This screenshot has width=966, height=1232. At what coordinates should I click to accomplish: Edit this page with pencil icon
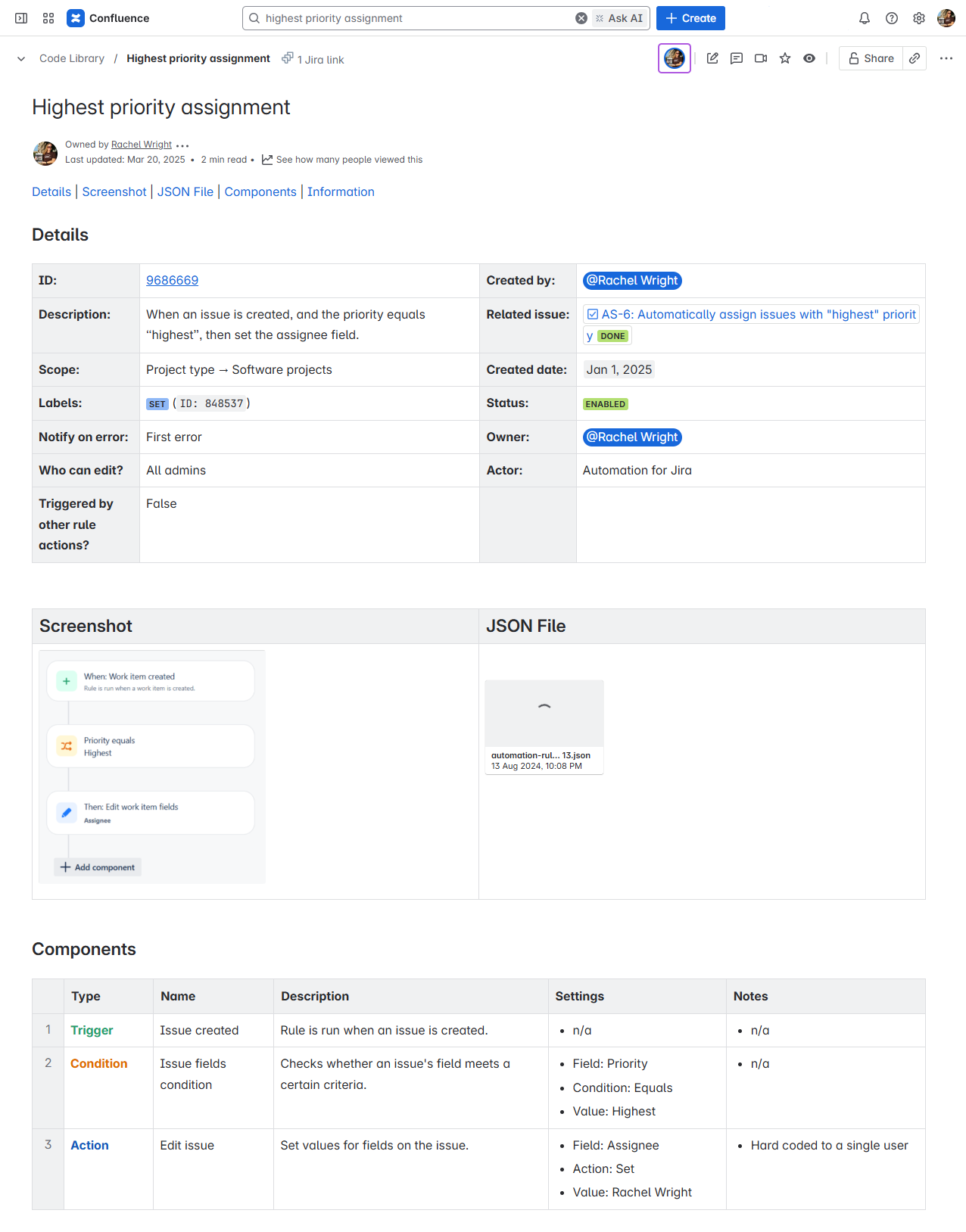[712, 58]
